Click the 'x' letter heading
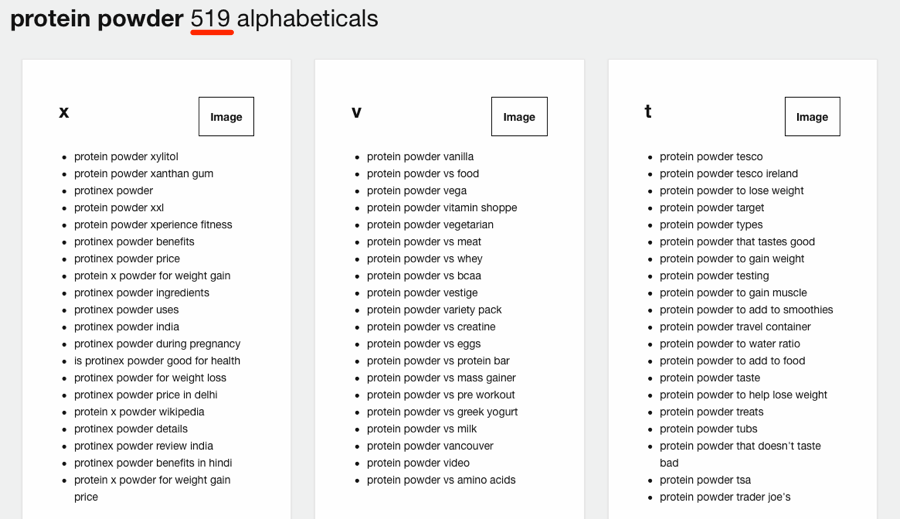The height and width of the screenshot is (519, 900). (x=64, y=112)
